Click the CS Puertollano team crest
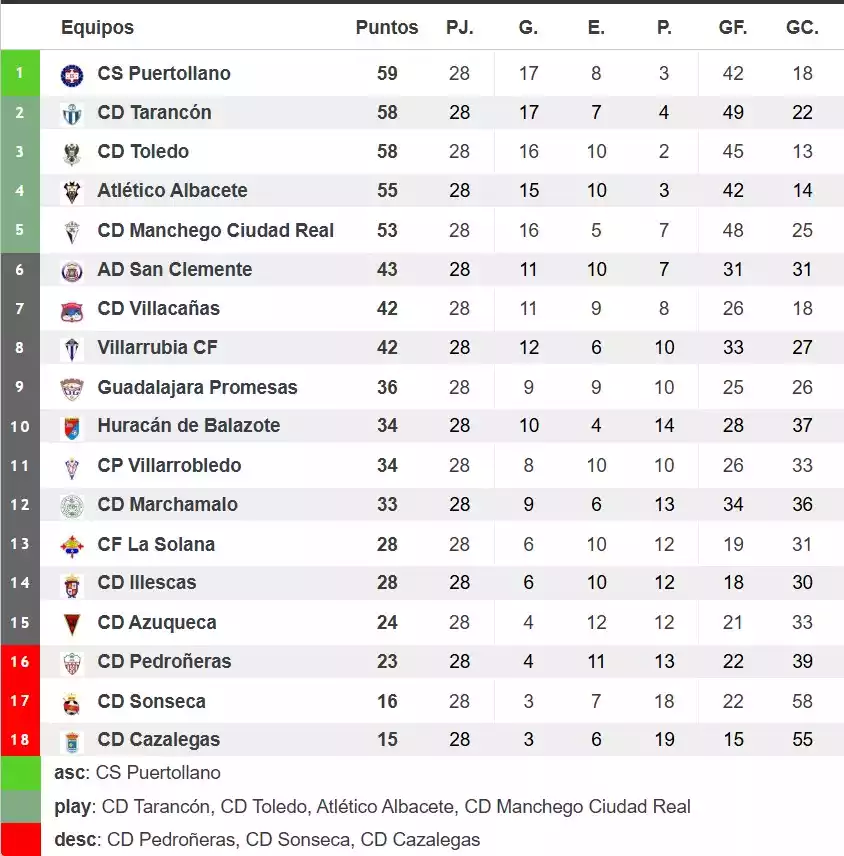844x856 pixels. (72, 74)
